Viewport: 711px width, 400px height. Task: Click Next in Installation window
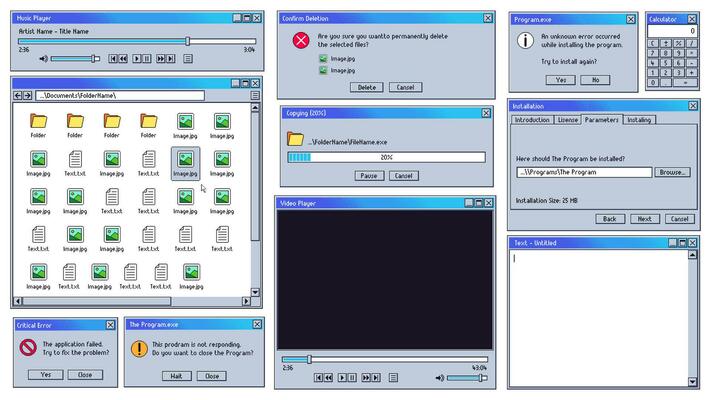point(644,219)
